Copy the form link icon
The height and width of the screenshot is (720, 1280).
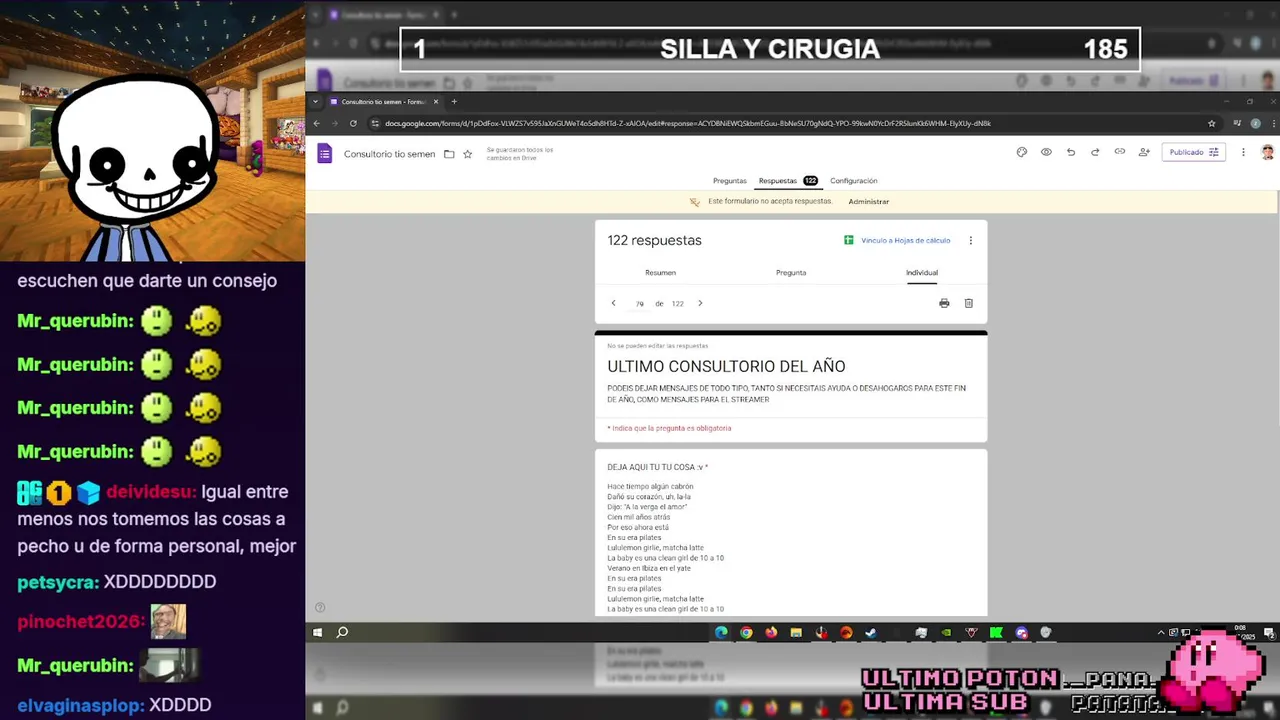pyautogui.click(x=1120, y=152)
